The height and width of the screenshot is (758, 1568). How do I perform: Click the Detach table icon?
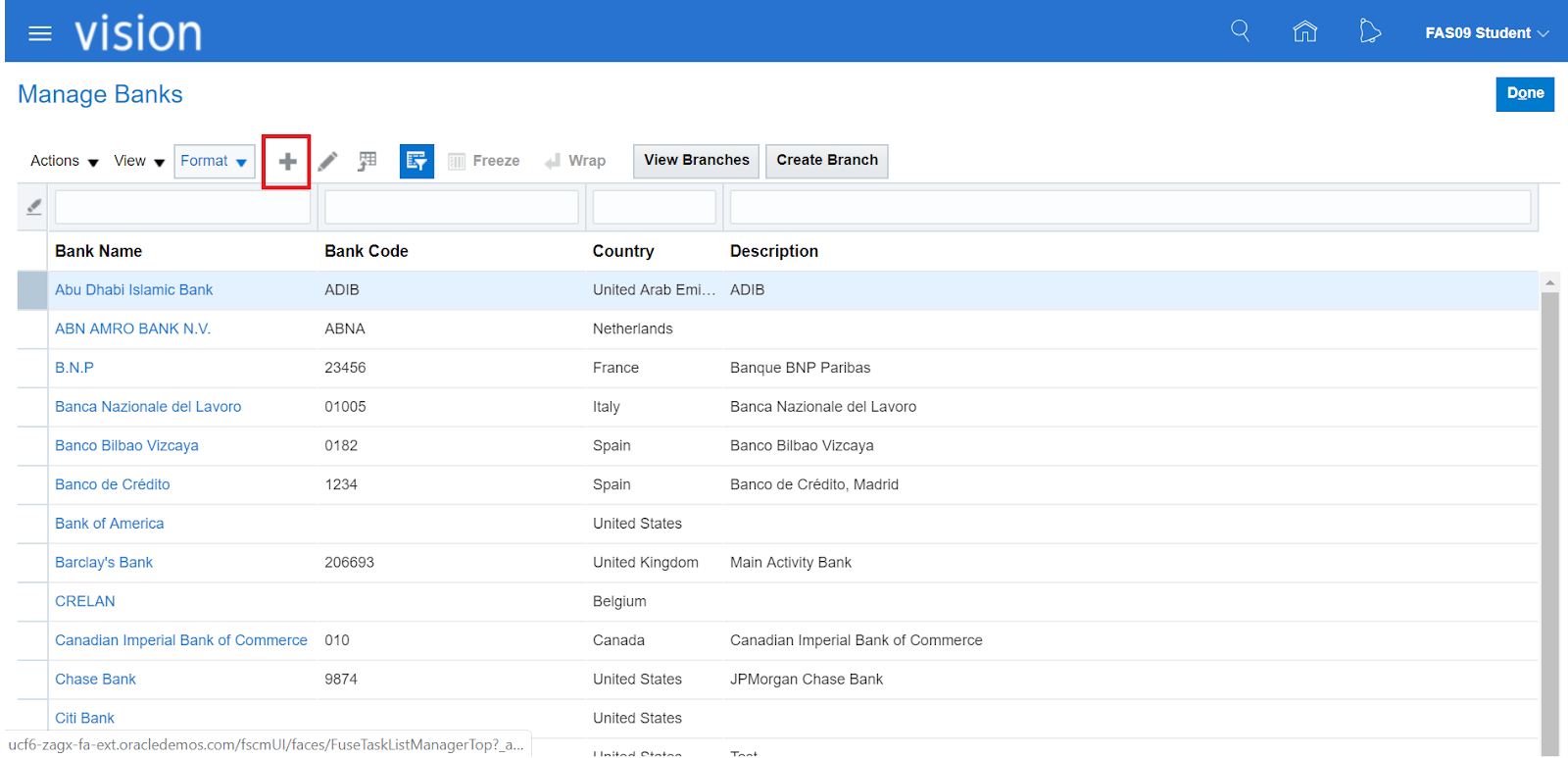[367, 161]
